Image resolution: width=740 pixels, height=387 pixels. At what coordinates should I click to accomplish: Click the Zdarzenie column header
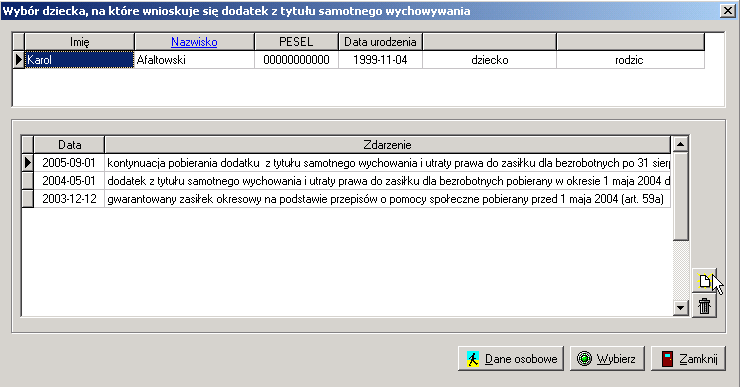tap(387, 145)
